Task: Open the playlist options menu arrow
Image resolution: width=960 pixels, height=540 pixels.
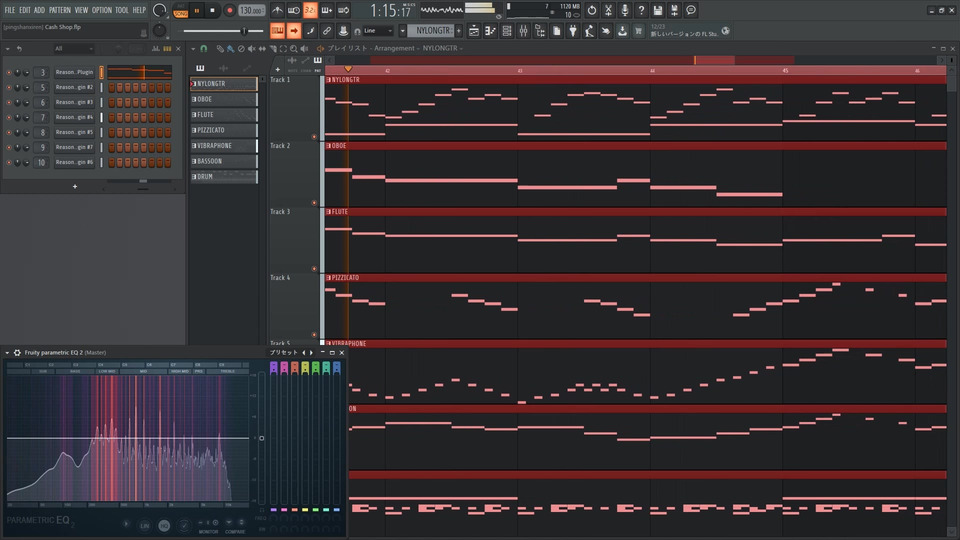Action: (x=193, y=48)
